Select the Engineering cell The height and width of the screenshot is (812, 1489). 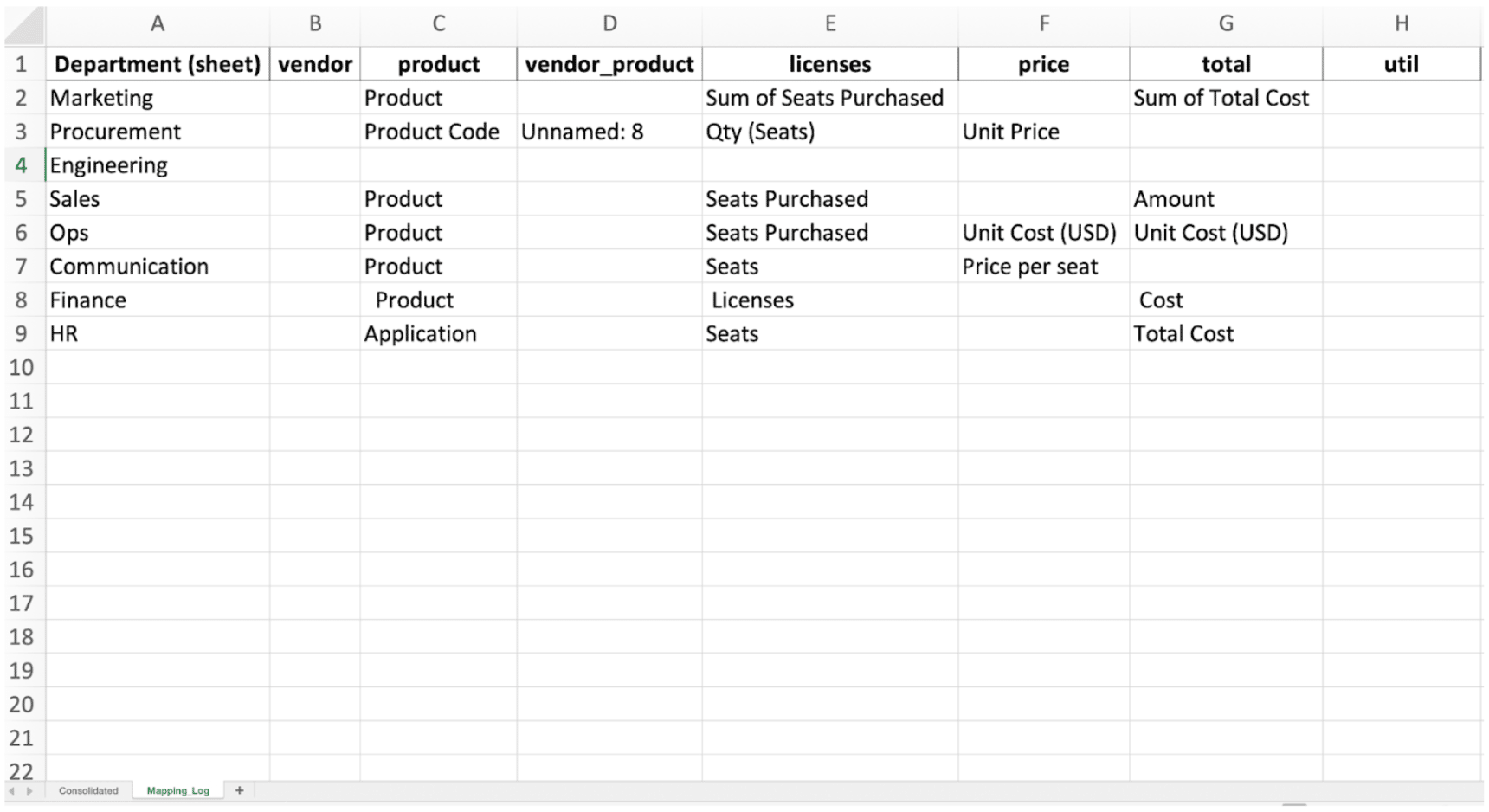click(158, 165)
